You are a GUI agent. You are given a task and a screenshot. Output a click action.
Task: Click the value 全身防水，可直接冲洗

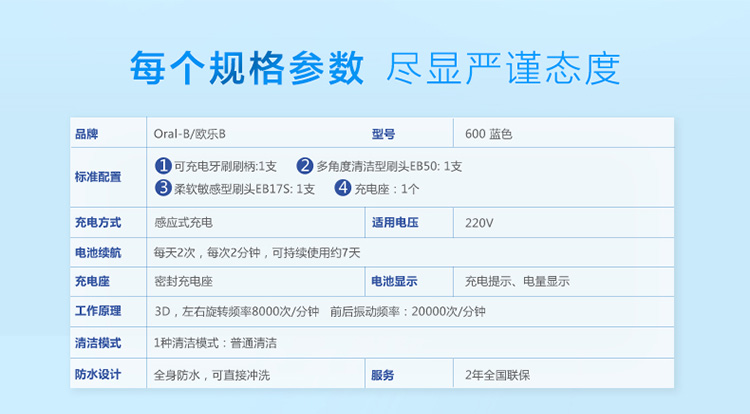pos(212,375)
